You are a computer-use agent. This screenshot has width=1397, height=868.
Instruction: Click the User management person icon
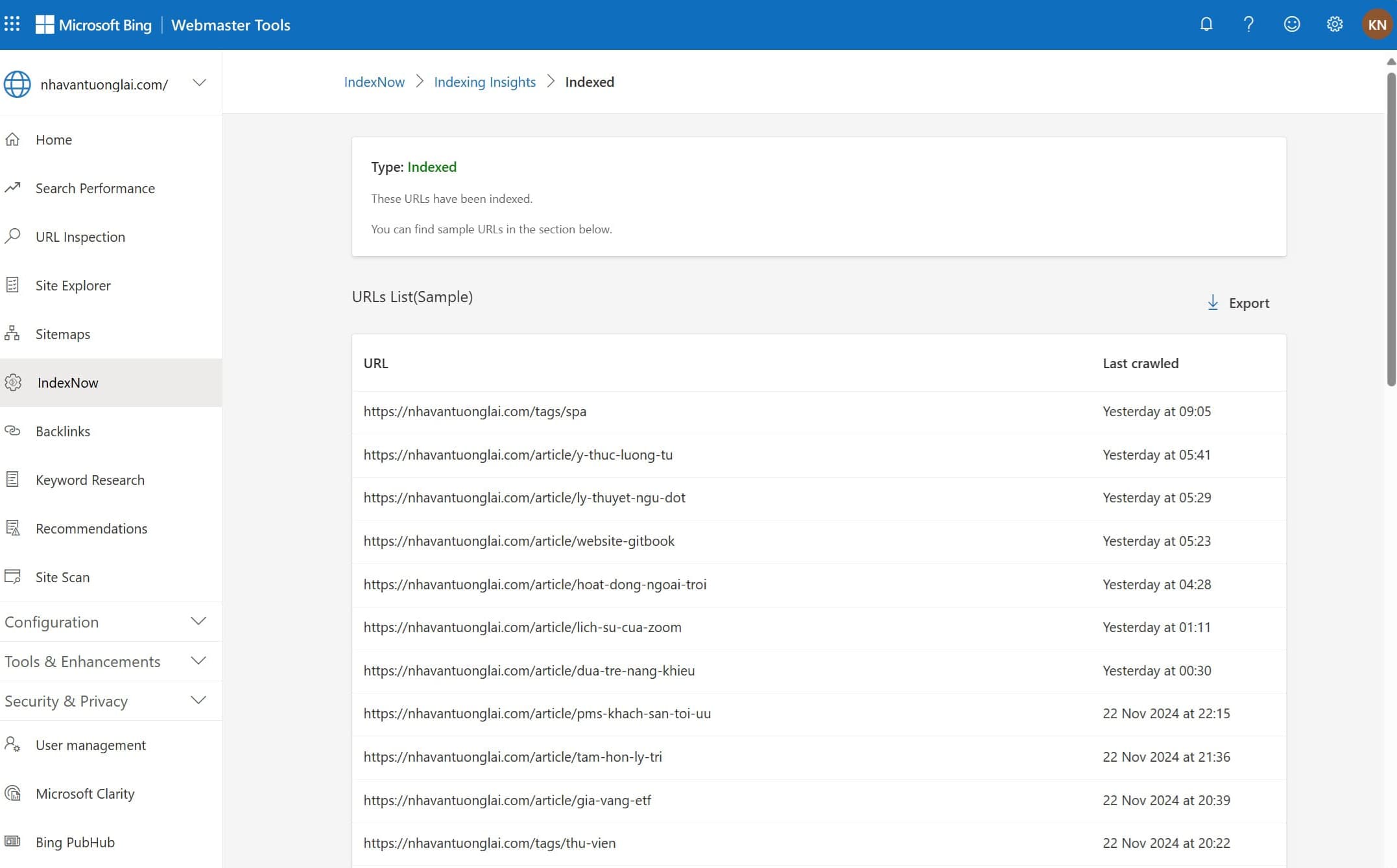(x=12, y=745)
